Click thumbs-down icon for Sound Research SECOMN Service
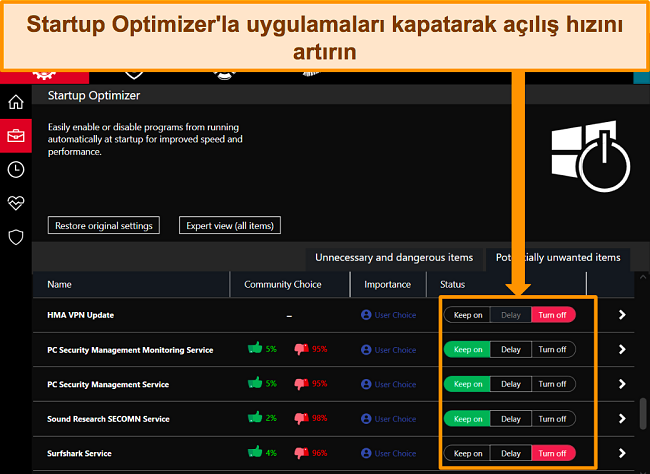 (x=301, y=418)
